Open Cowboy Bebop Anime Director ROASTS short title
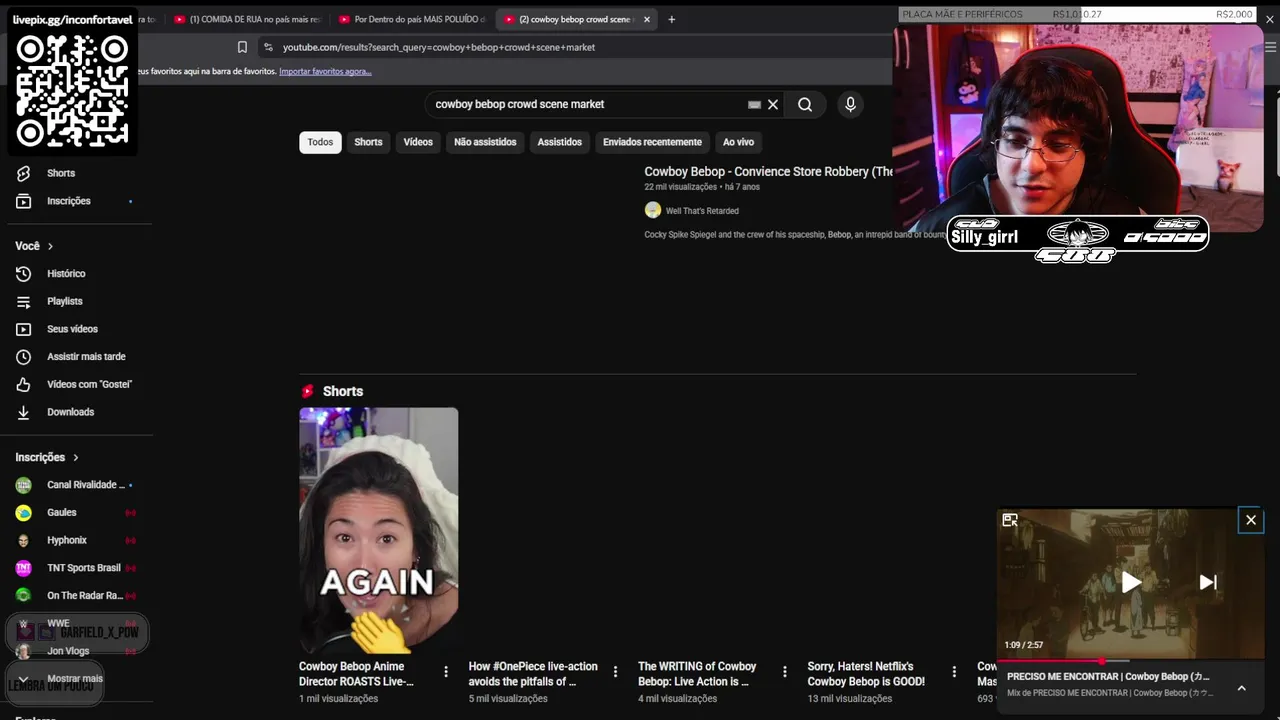 (x=356, y=674)
